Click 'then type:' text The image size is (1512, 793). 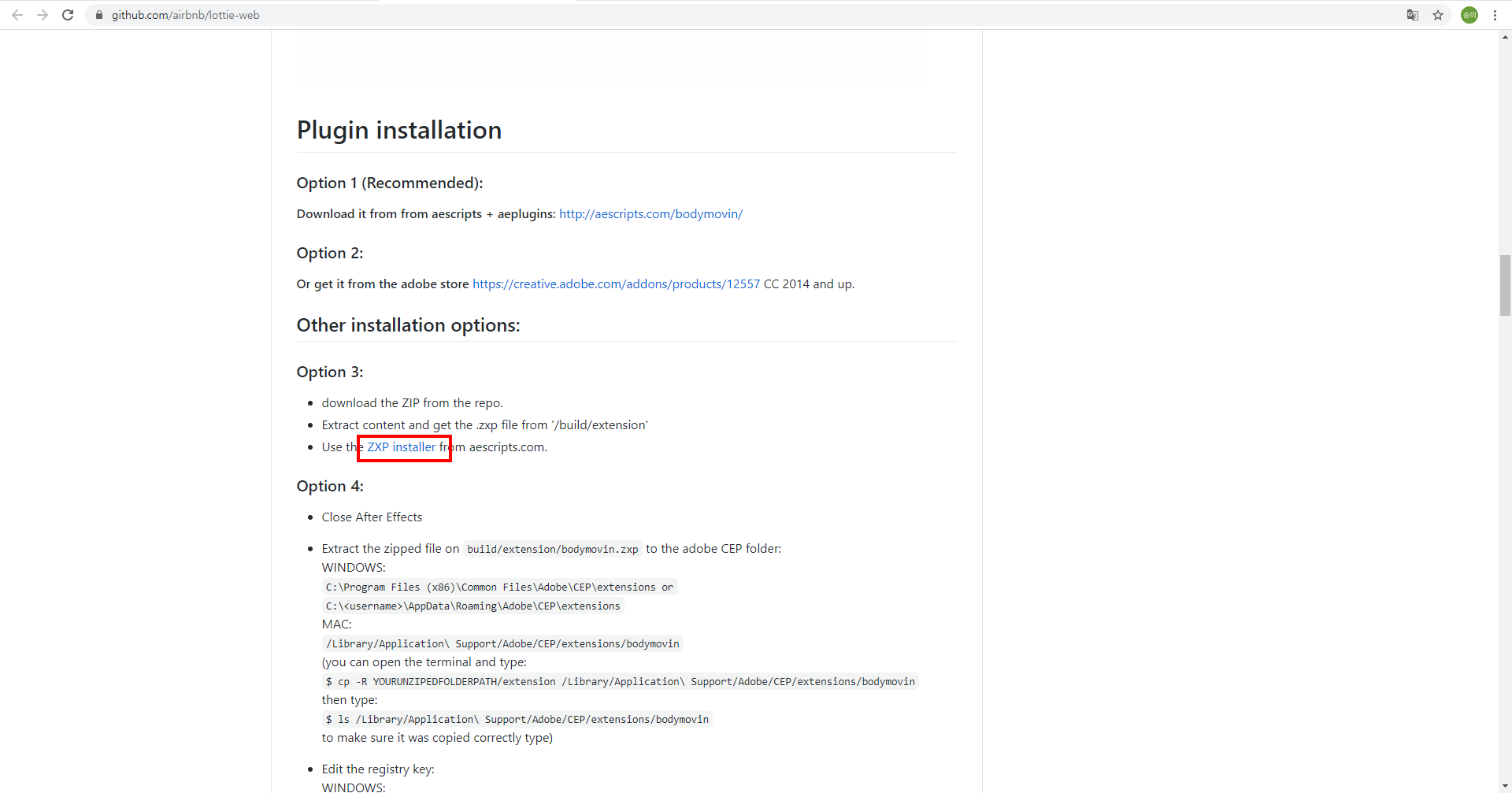point(350,699)
